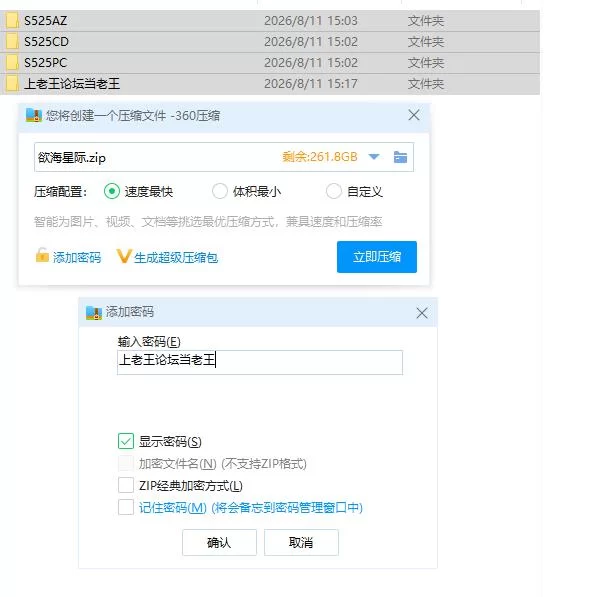
Task: Expand the save-path dropdown arrow
Action: point(374,157)
